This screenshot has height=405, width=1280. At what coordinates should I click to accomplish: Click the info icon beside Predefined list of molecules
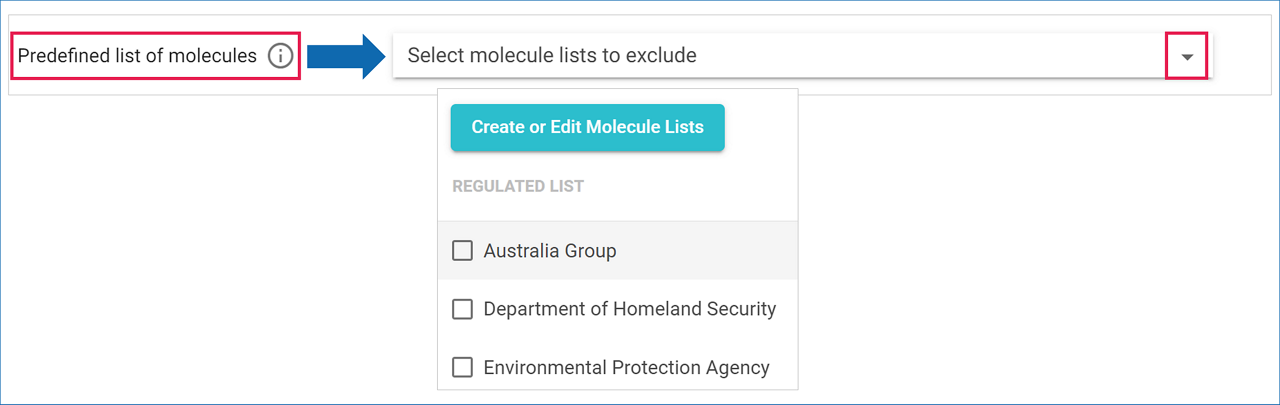coord(281,56)
